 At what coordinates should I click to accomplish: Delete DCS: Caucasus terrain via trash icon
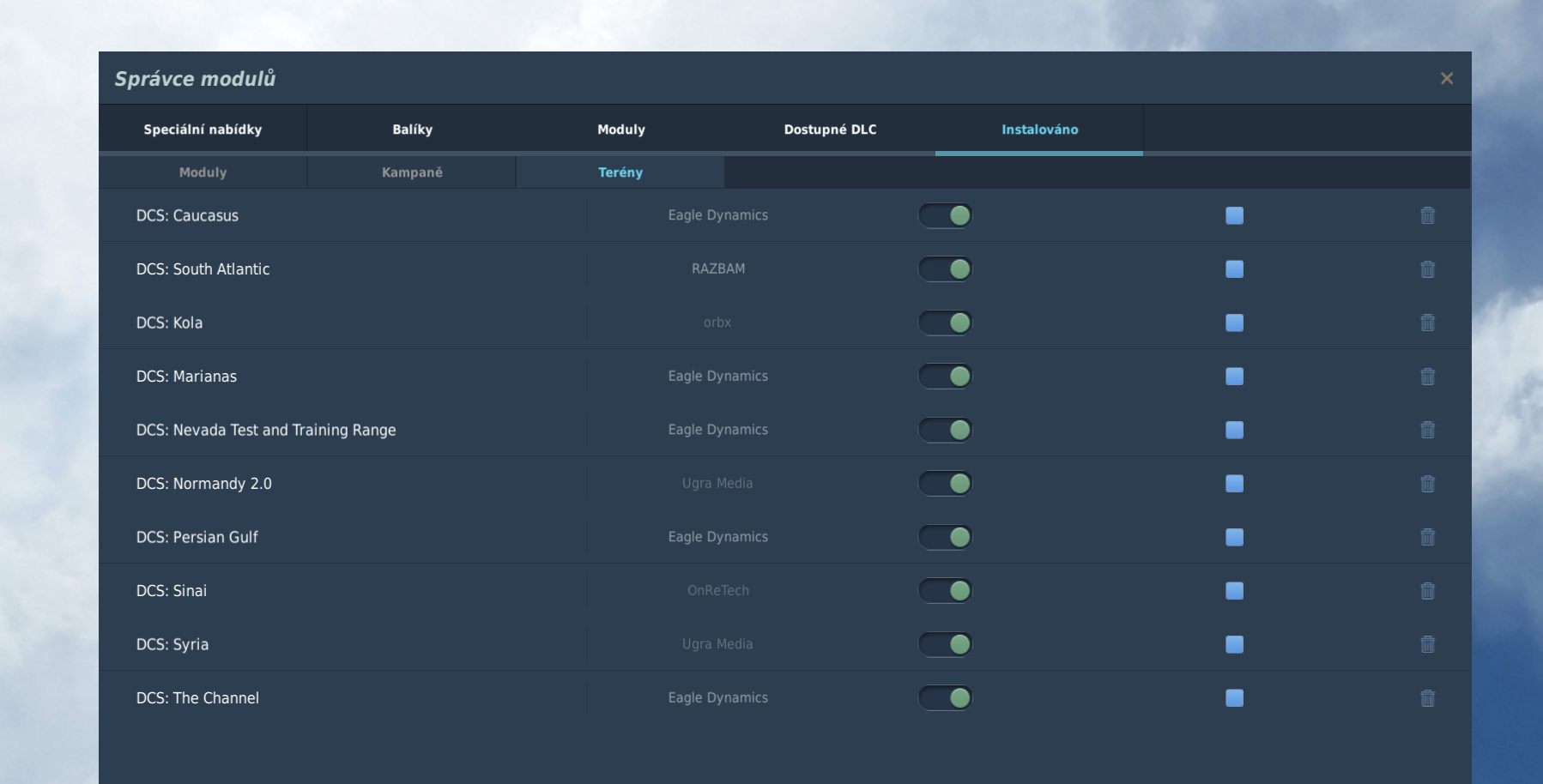click(1427, 215)
